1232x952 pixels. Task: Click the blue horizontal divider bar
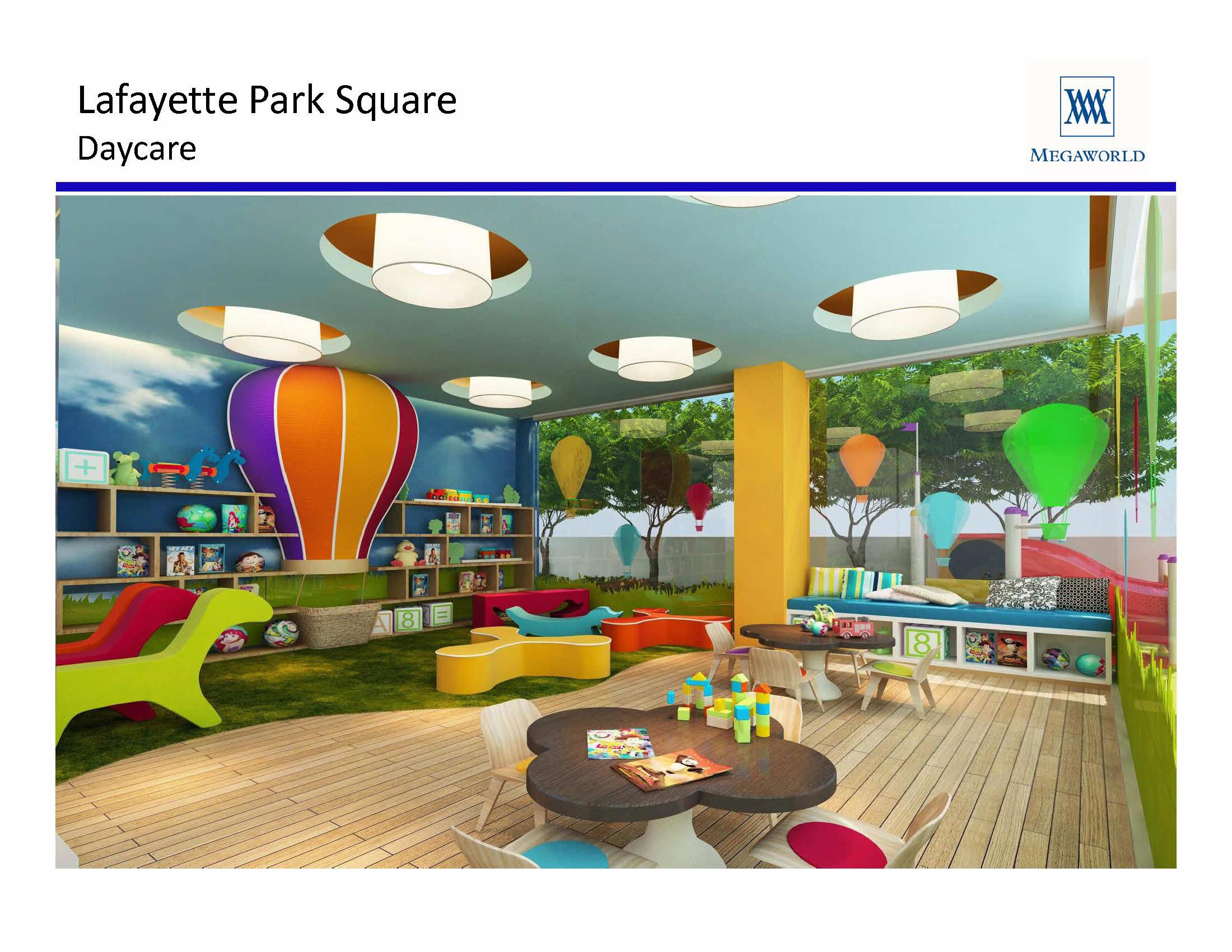tap(615, 186)
